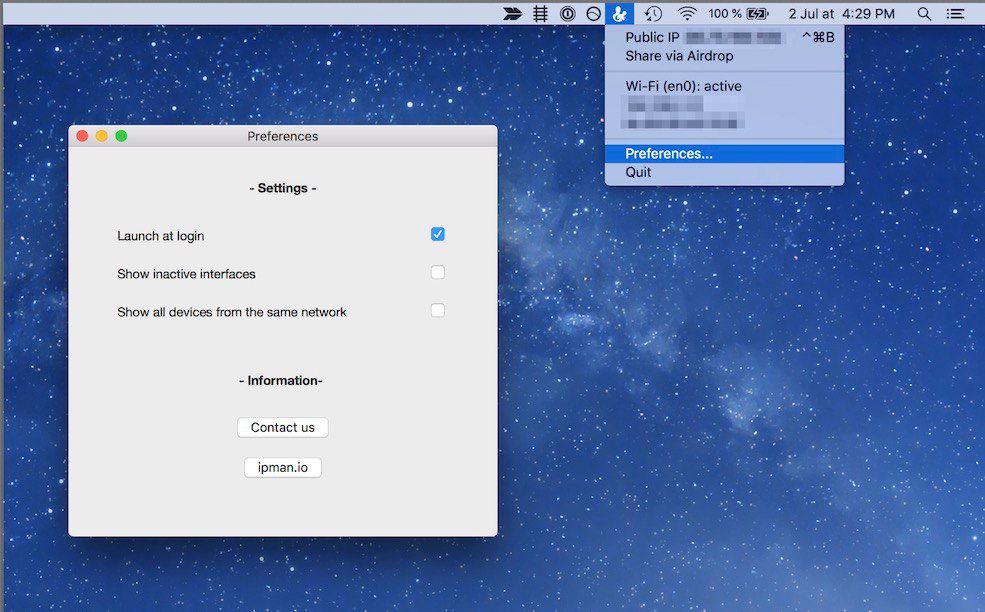
Task: Select Share via Airdrop menu entry
Action: (x=724, y=56)
